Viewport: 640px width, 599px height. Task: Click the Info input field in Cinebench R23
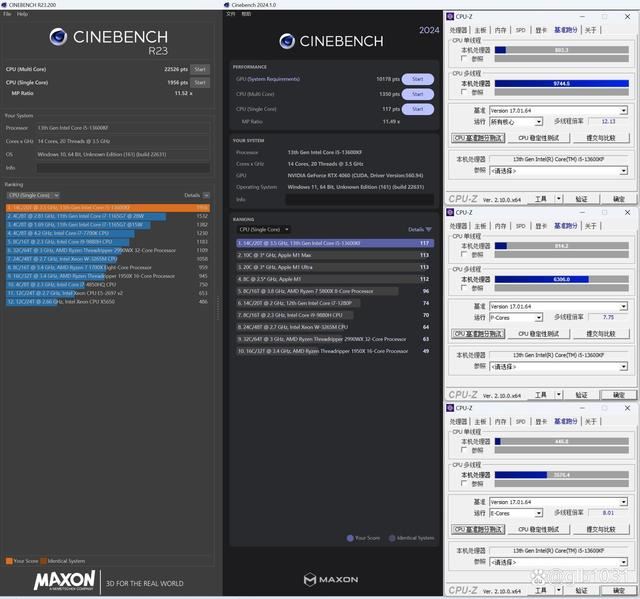click(123, 168)
